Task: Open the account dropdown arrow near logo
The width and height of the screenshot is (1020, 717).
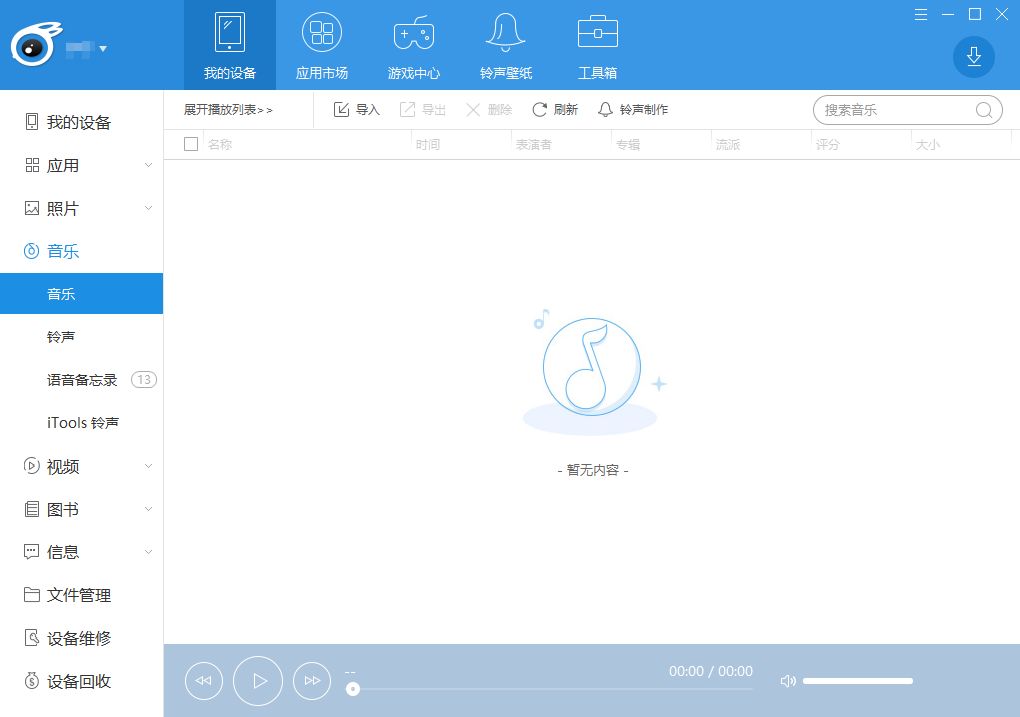Action: (103, 48)
